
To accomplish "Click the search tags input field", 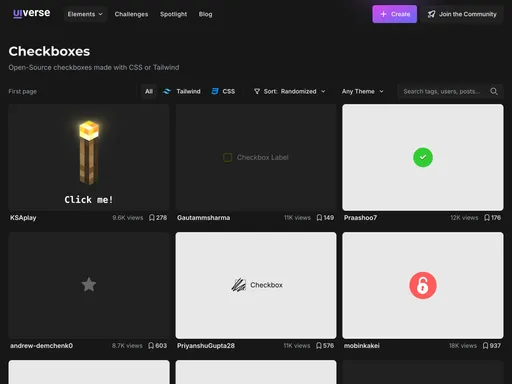I will click(x=442, y=91).
